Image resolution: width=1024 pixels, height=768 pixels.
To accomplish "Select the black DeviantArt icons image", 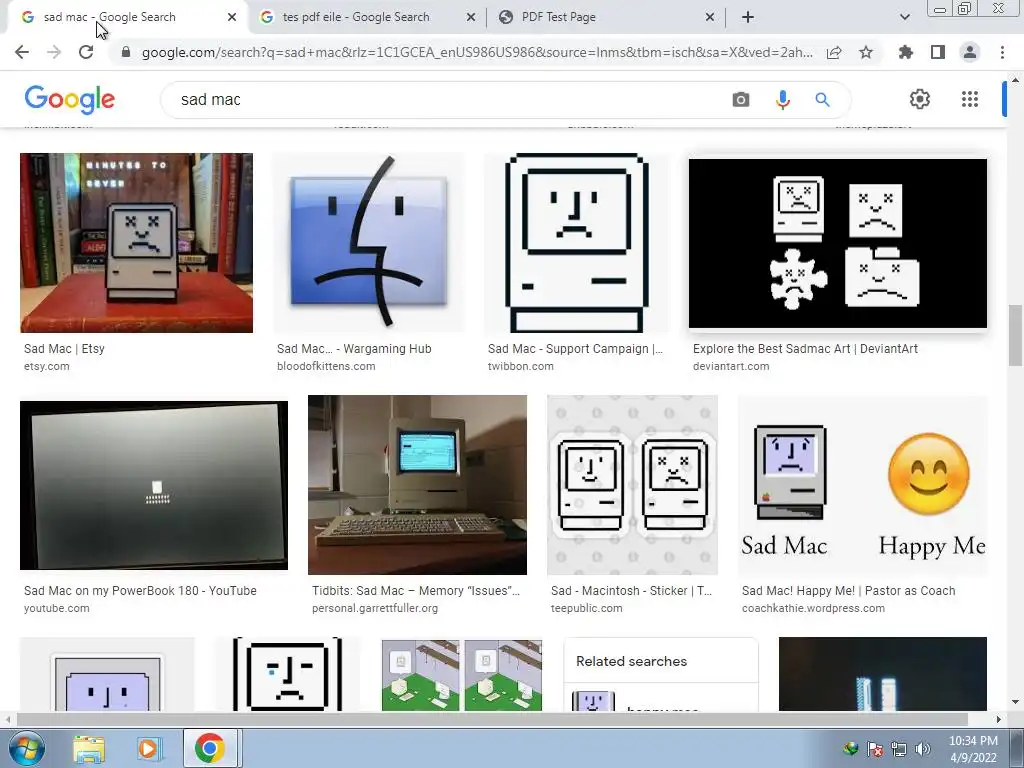I will [838, 243].
